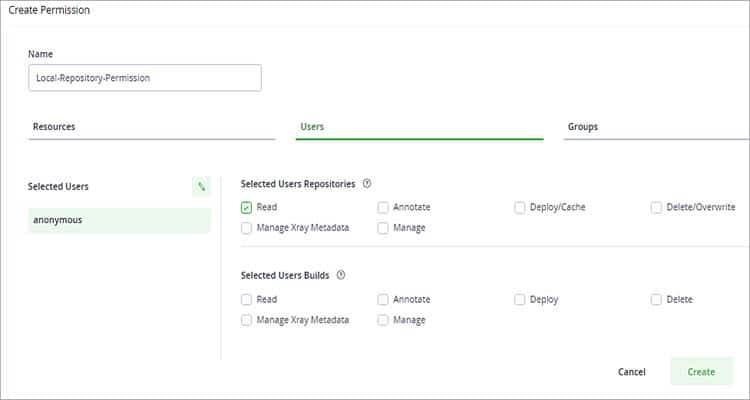Uncheck the Read checkbox under Repositories
This screenshot has width=750, height=400.
tap(247, 208)
